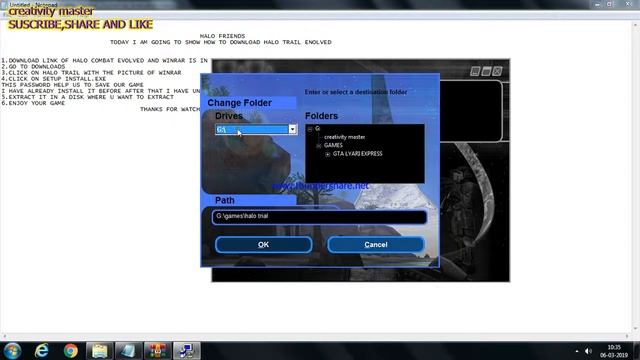The image size is (640, 360).
Task: Open the taskbar clock and date
Action: (x=614, y=351)
